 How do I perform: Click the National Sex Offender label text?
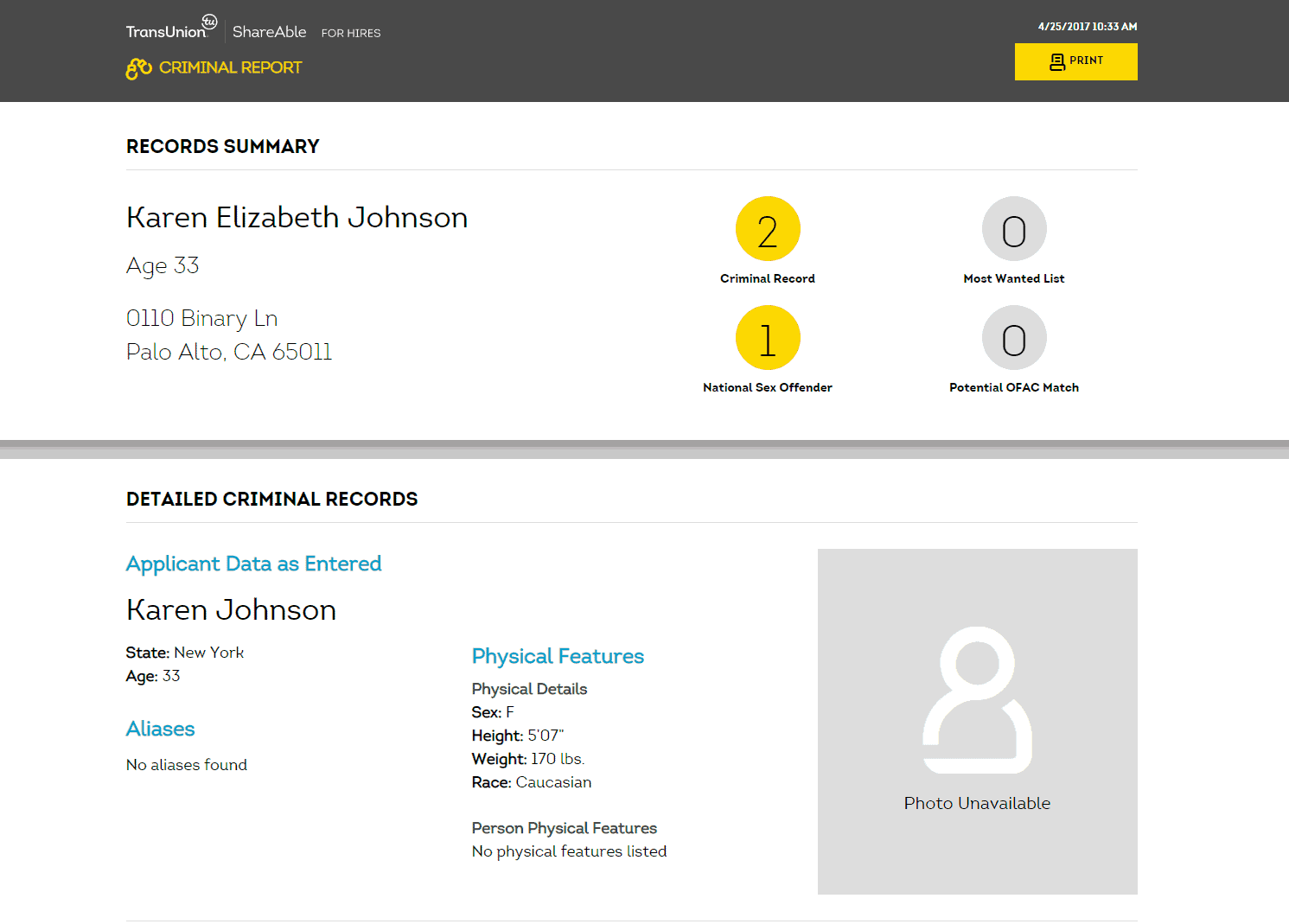pos(767,387)
